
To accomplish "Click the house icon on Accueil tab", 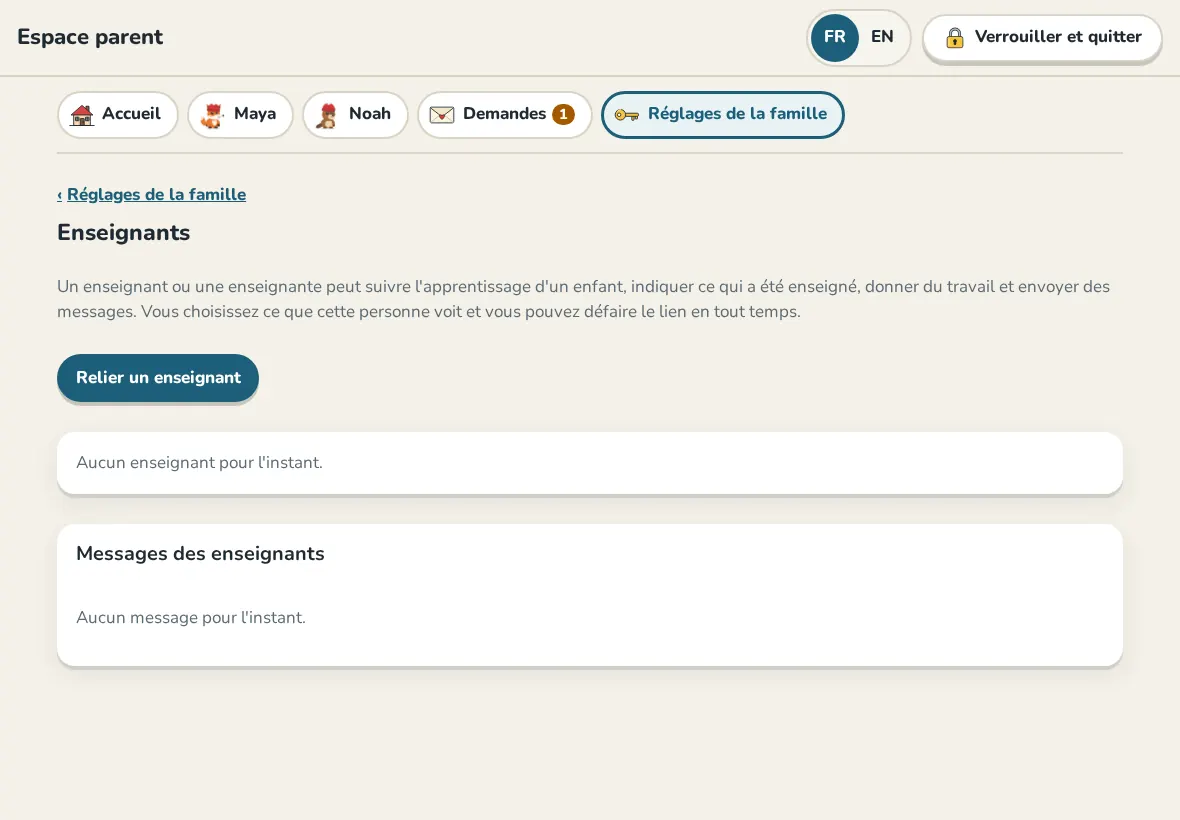I will 82,115.
